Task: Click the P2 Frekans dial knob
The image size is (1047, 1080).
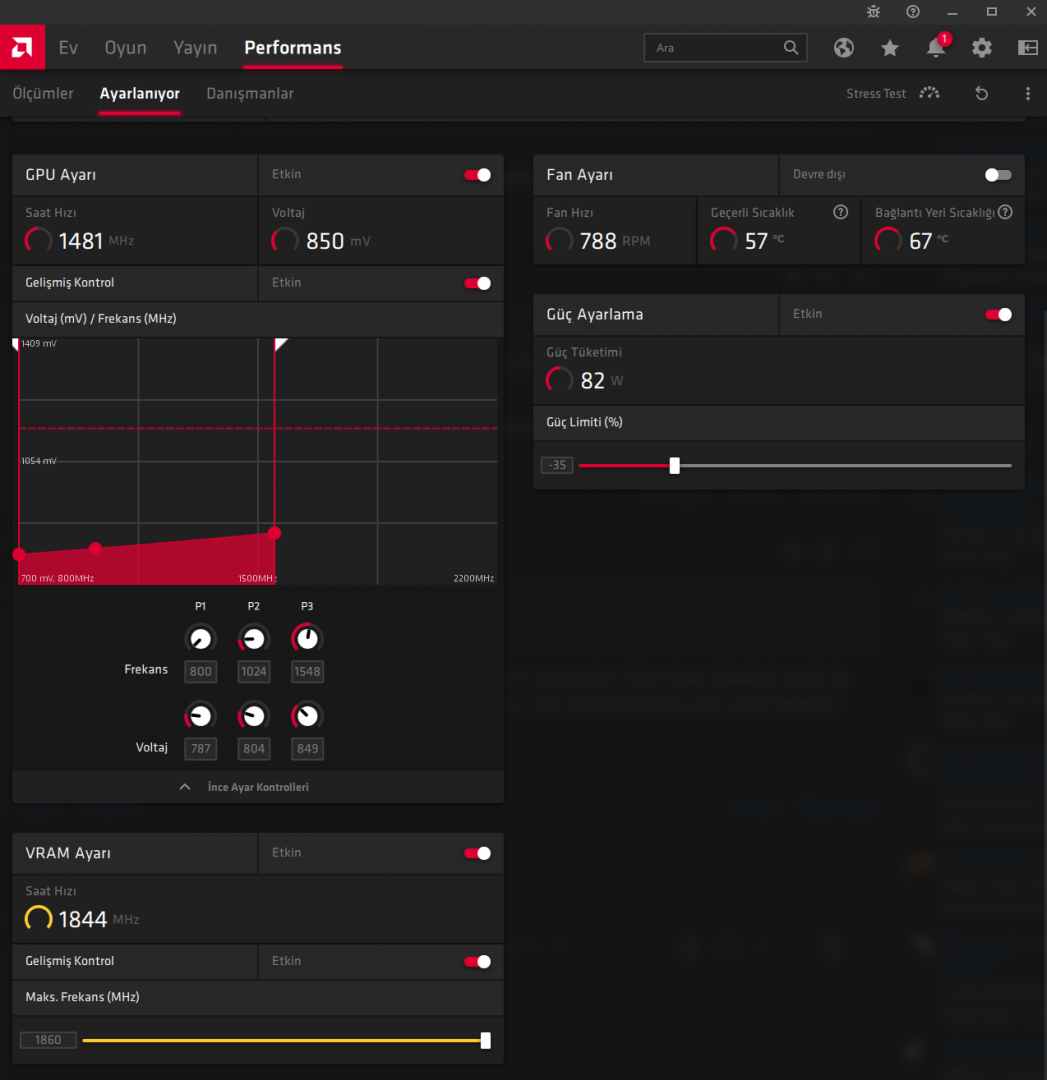Action: [253, 638]
